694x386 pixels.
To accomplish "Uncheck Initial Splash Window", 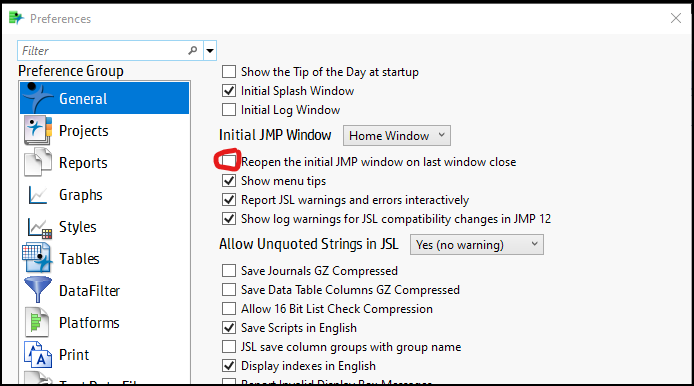I will click(229, 90).
